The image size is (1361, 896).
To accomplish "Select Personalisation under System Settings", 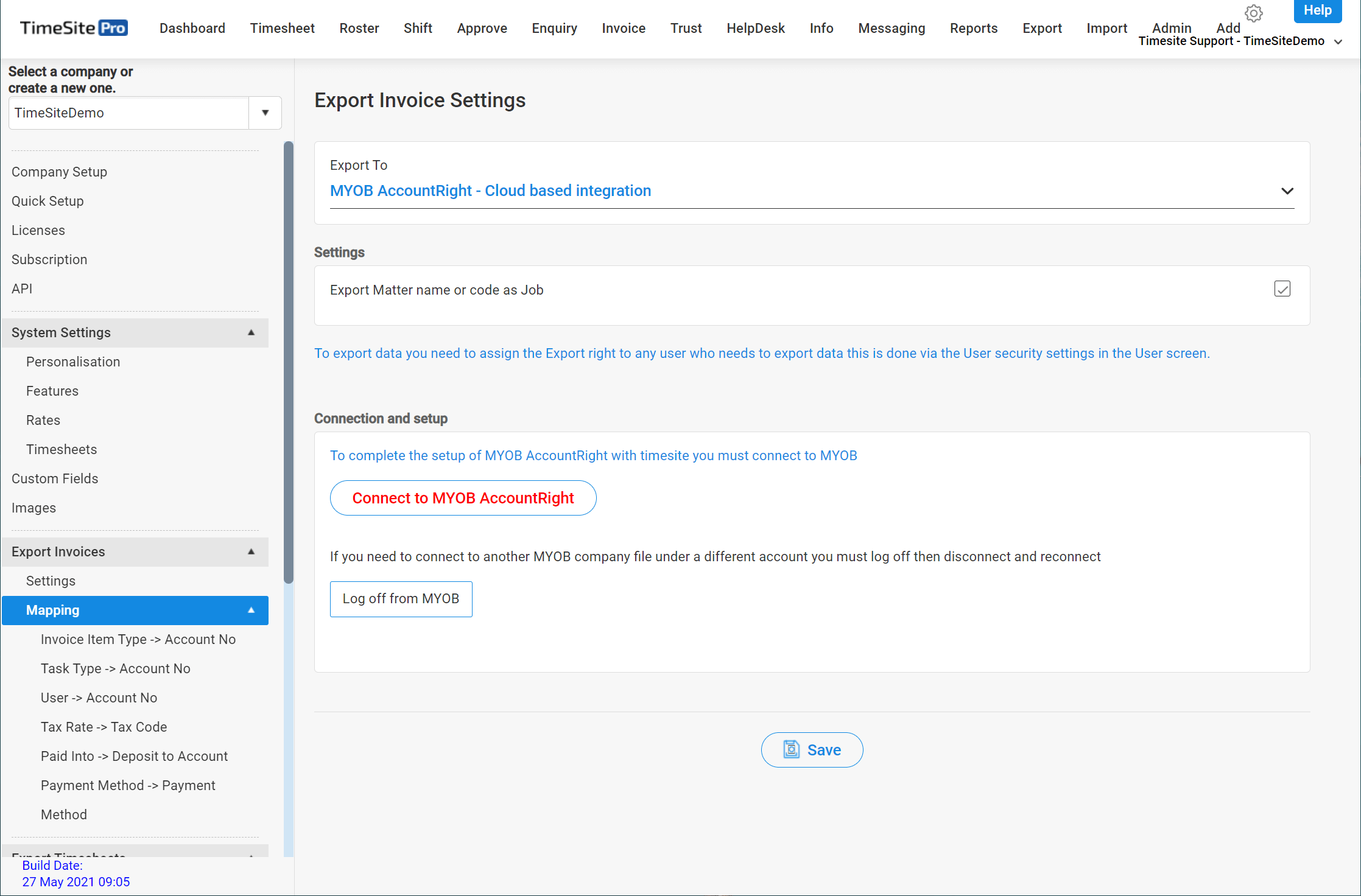I will click(x=73, y=362).
